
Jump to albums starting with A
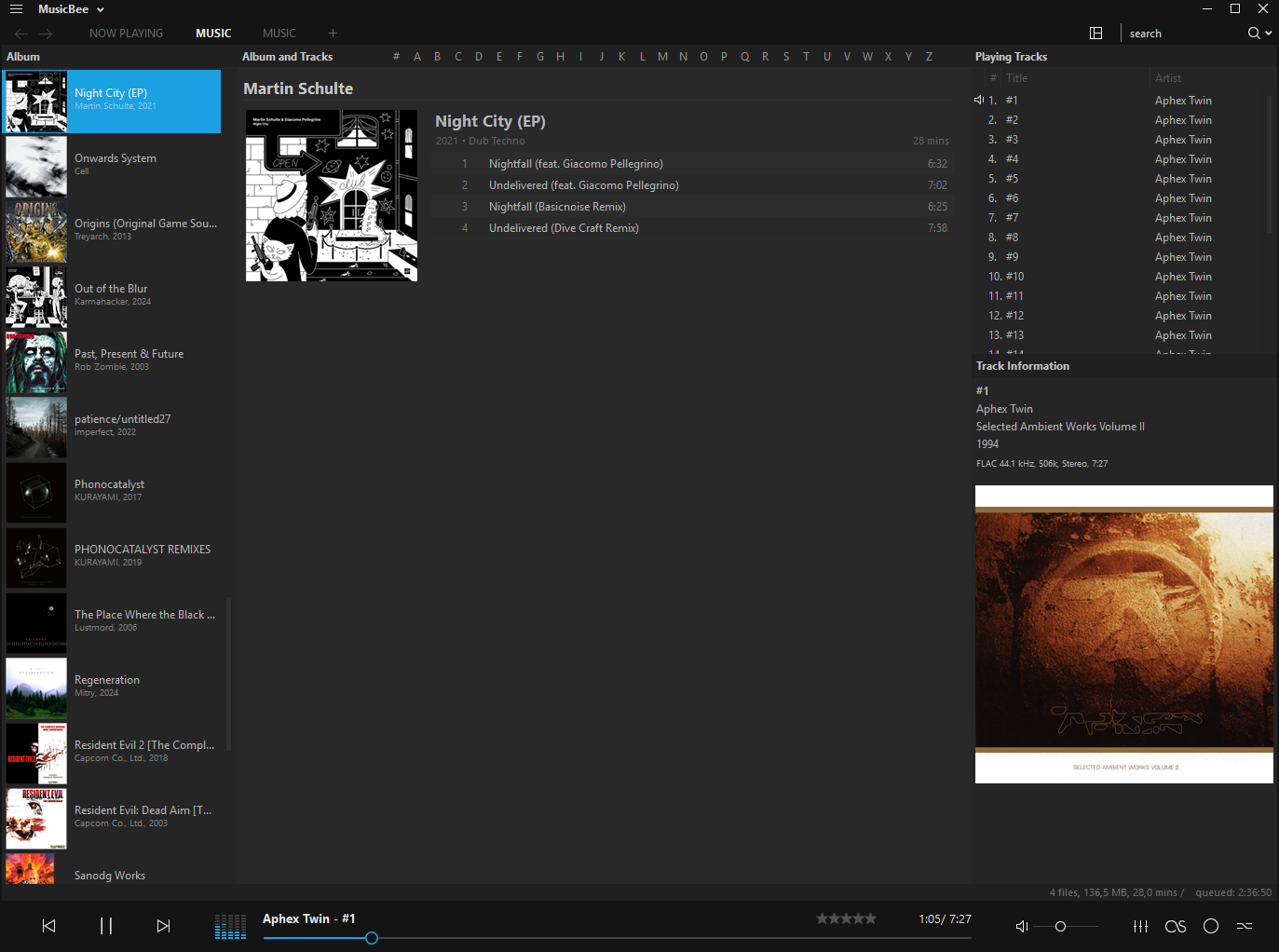click(416, 57)
